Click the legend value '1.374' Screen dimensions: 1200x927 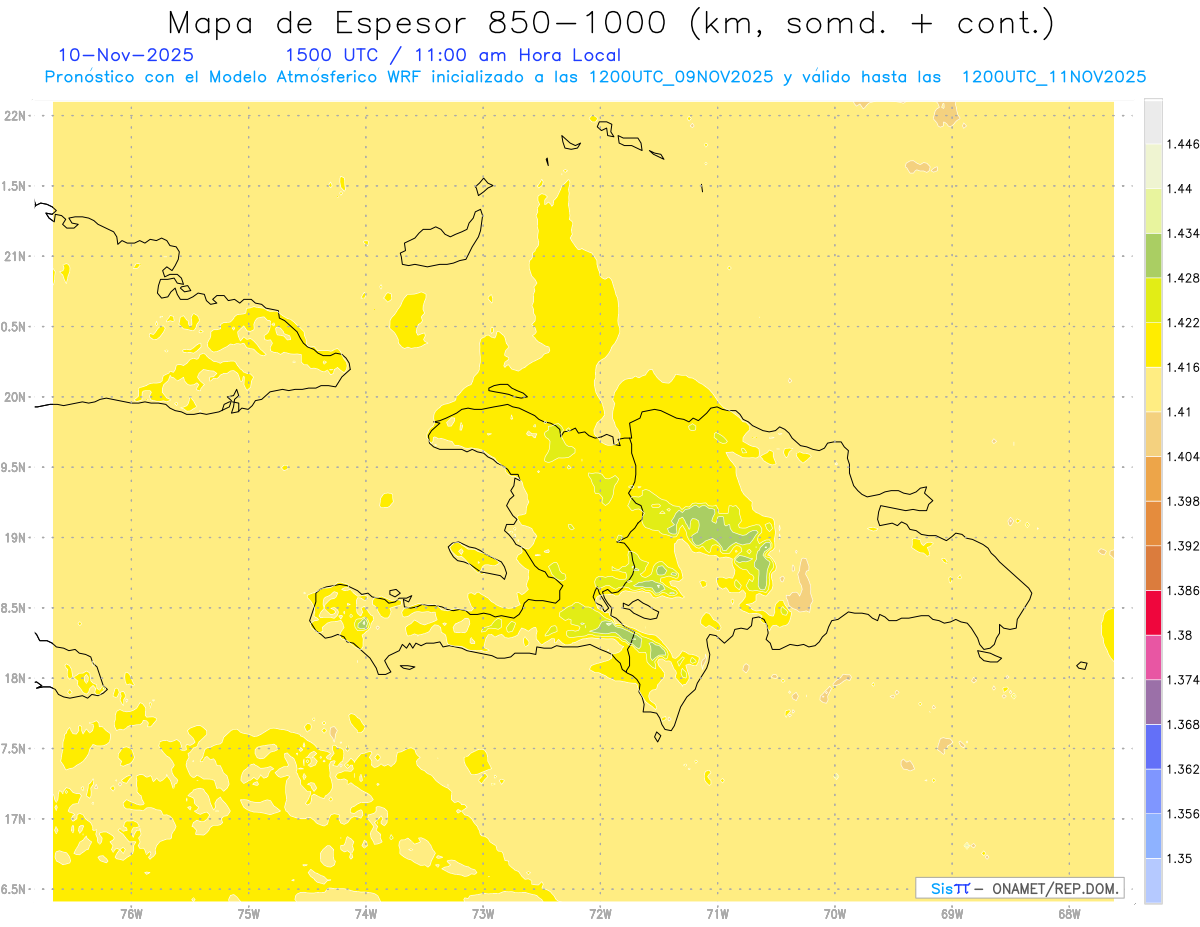tap(1182, 680)
